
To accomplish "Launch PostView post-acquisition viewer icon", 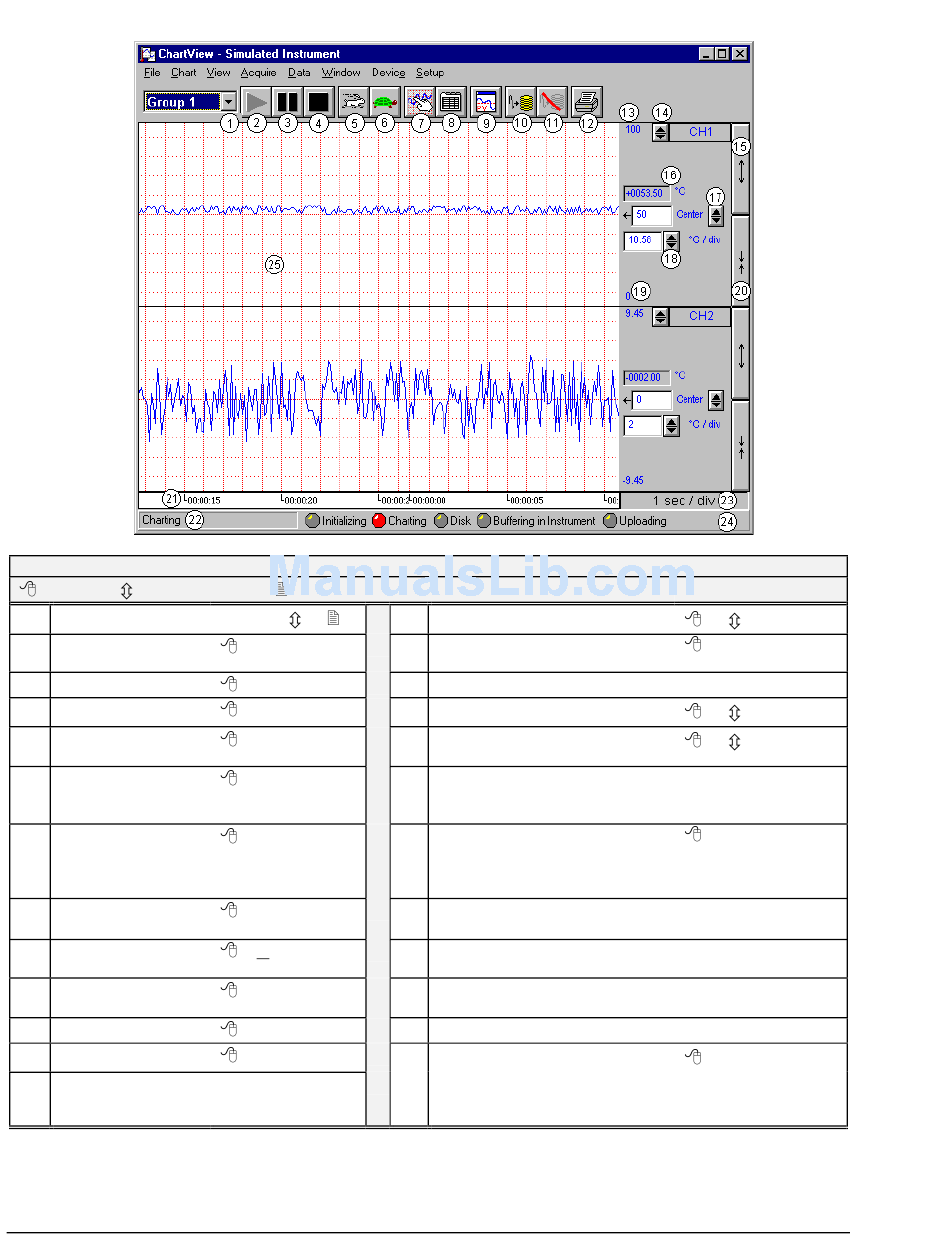I will pyautogui.click(x=486, y=101).
